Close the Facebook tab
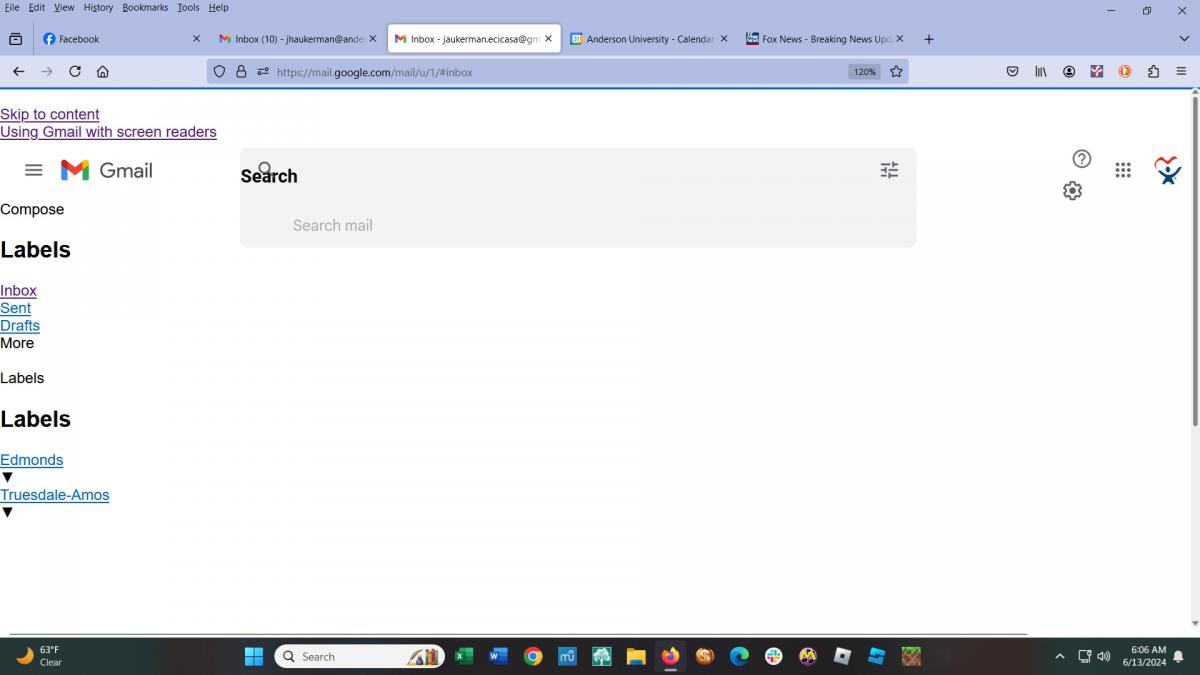 tap(196, 39)
